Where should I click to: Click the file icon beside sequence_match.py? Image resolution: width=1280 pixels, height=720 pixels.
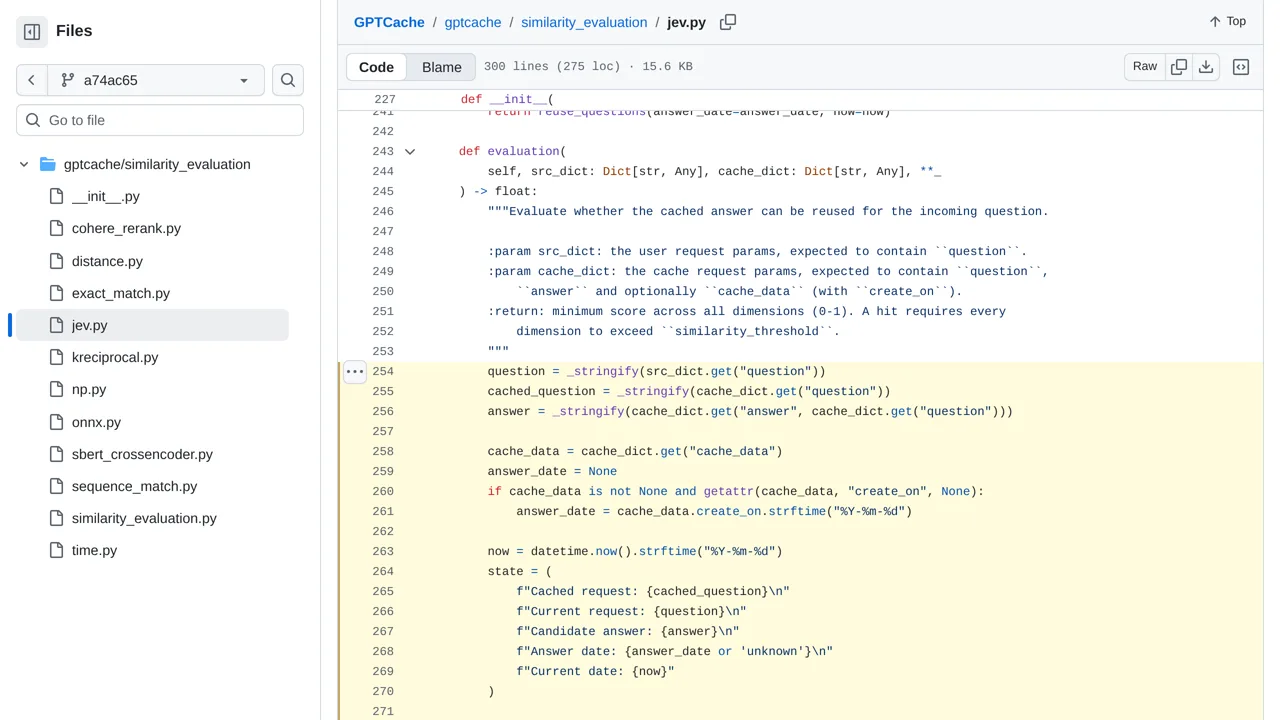click(57, 486)
